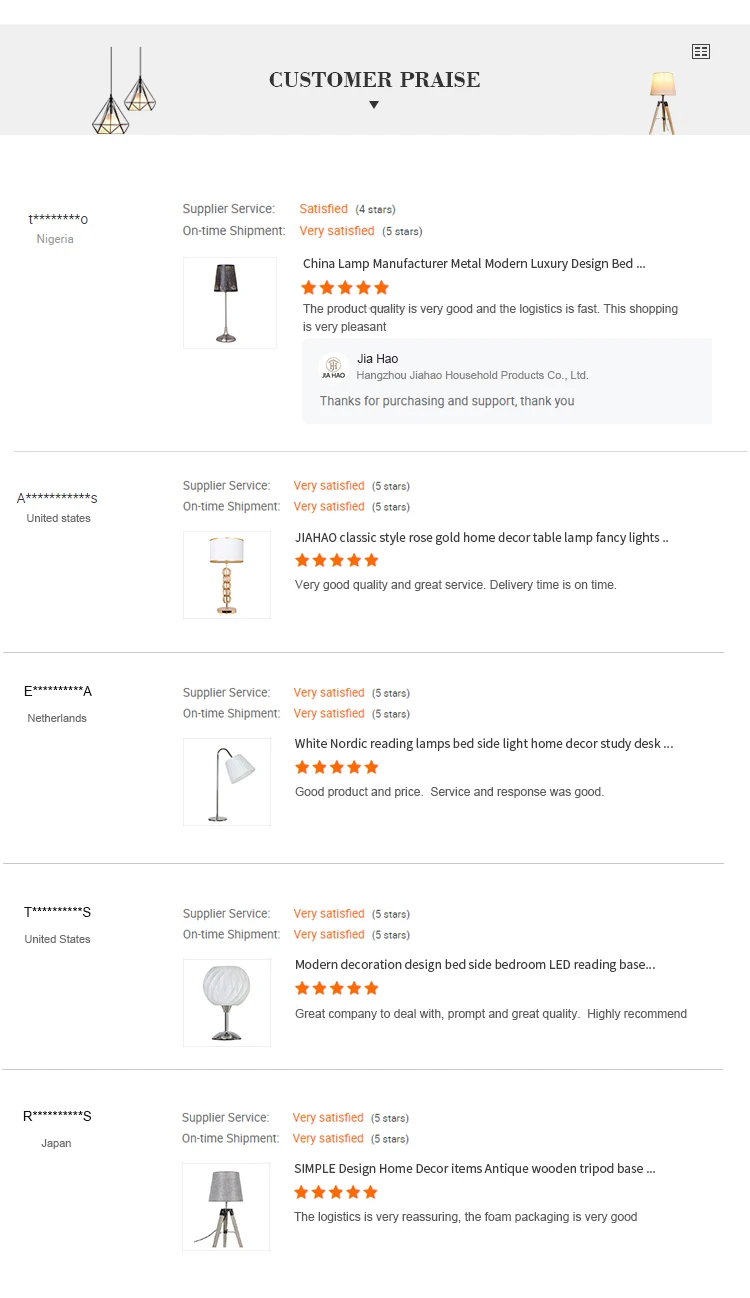
Task: Click the star rating of the Japan review
Action: (336, 1193)
